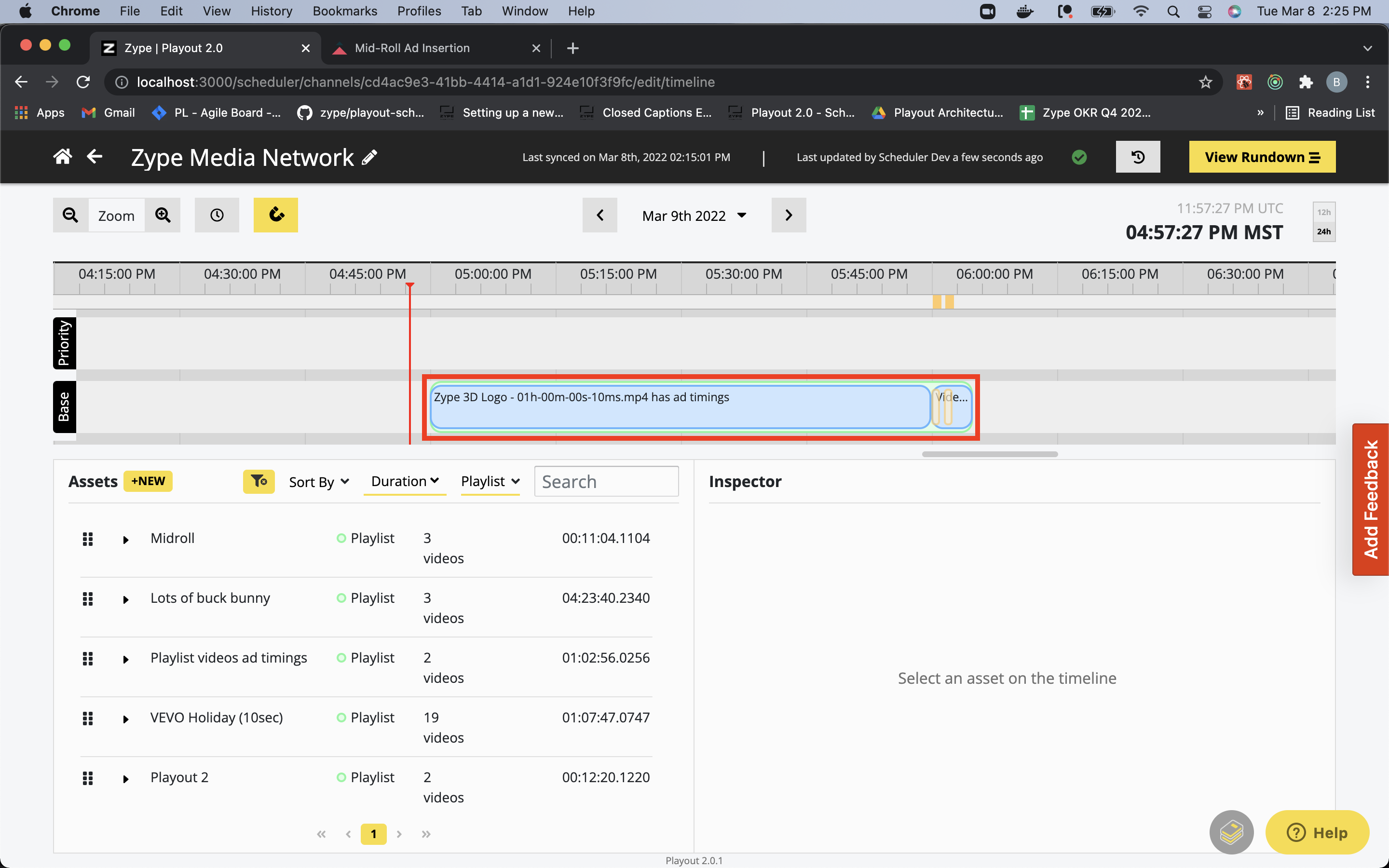Image resolution: width=1389 pixels, height=868 pixels.
Task: Click the home icon in the header
Action: point(63,157)
